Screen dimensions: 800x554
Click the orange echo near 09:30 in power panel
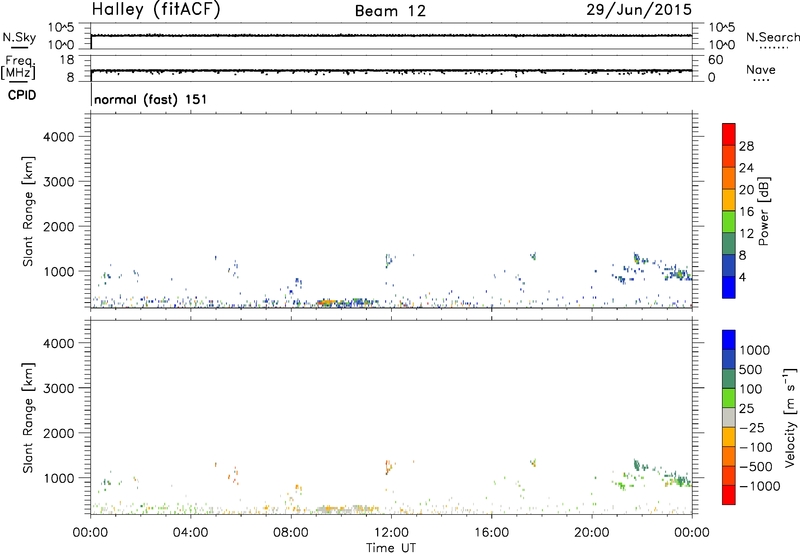point(327,303)
